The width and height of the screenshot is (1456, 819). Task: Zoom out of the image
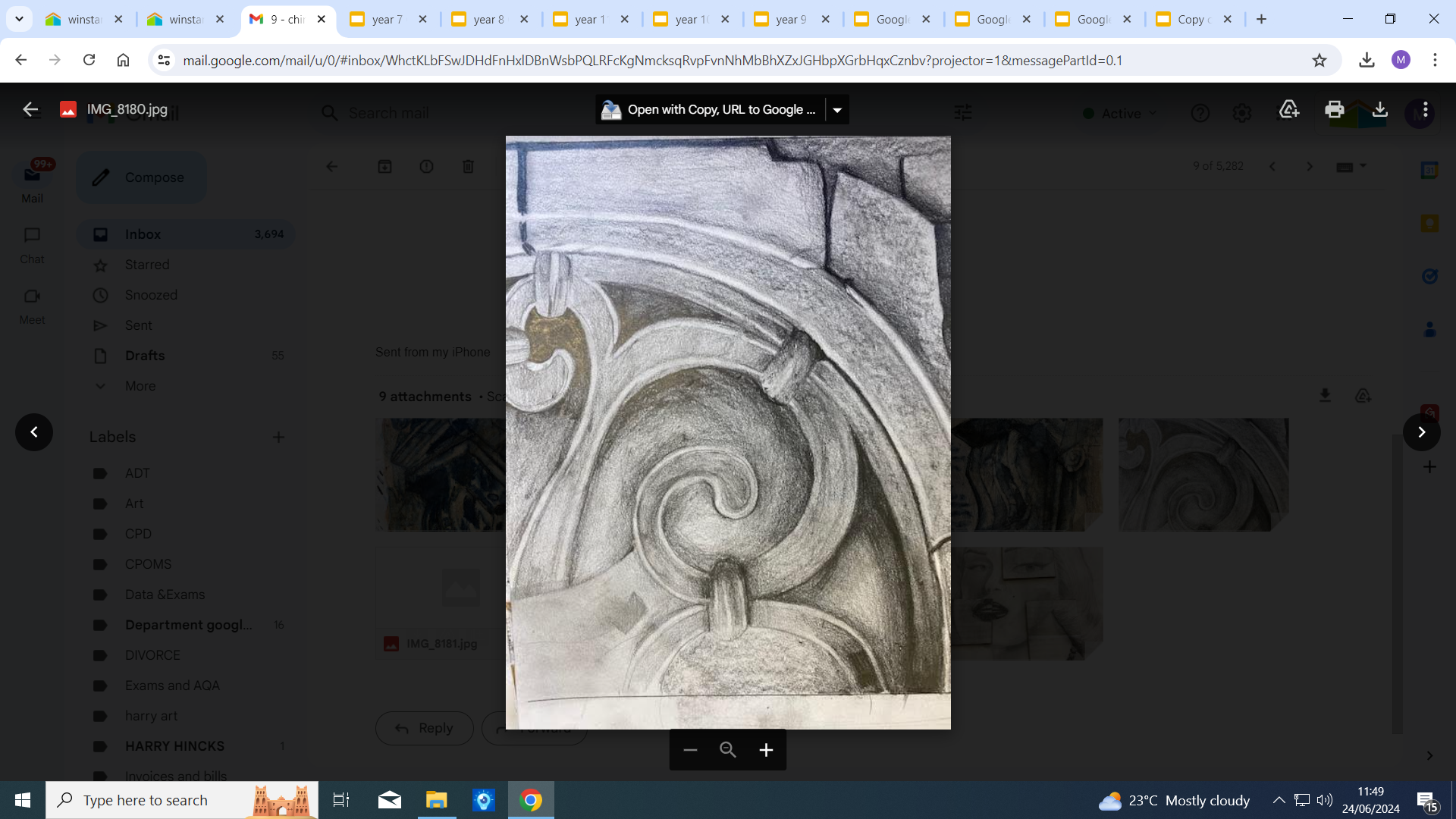pyautogui.click(x=690, y=750)
